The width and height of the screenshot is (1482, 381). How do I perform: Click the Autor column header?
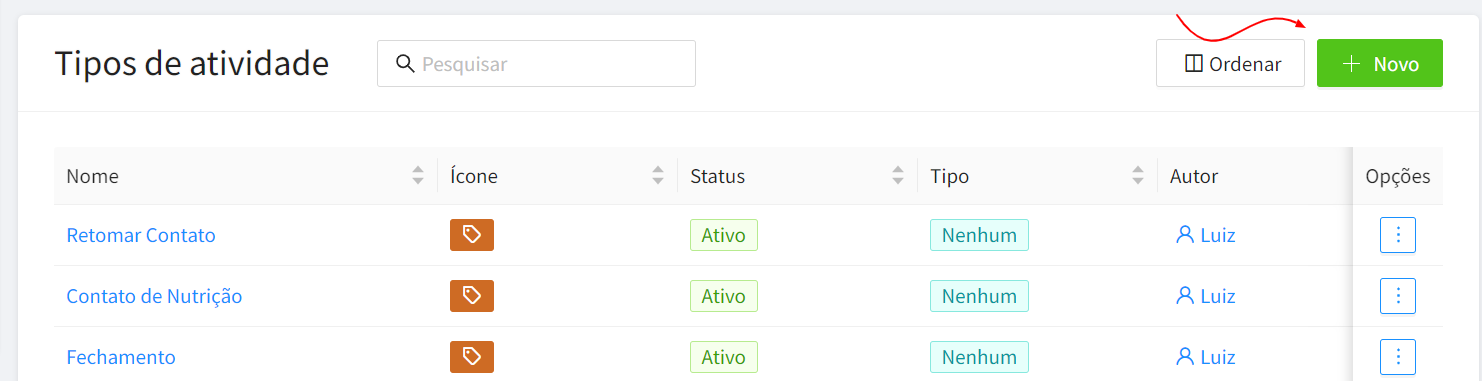(x=1194, y=176)
